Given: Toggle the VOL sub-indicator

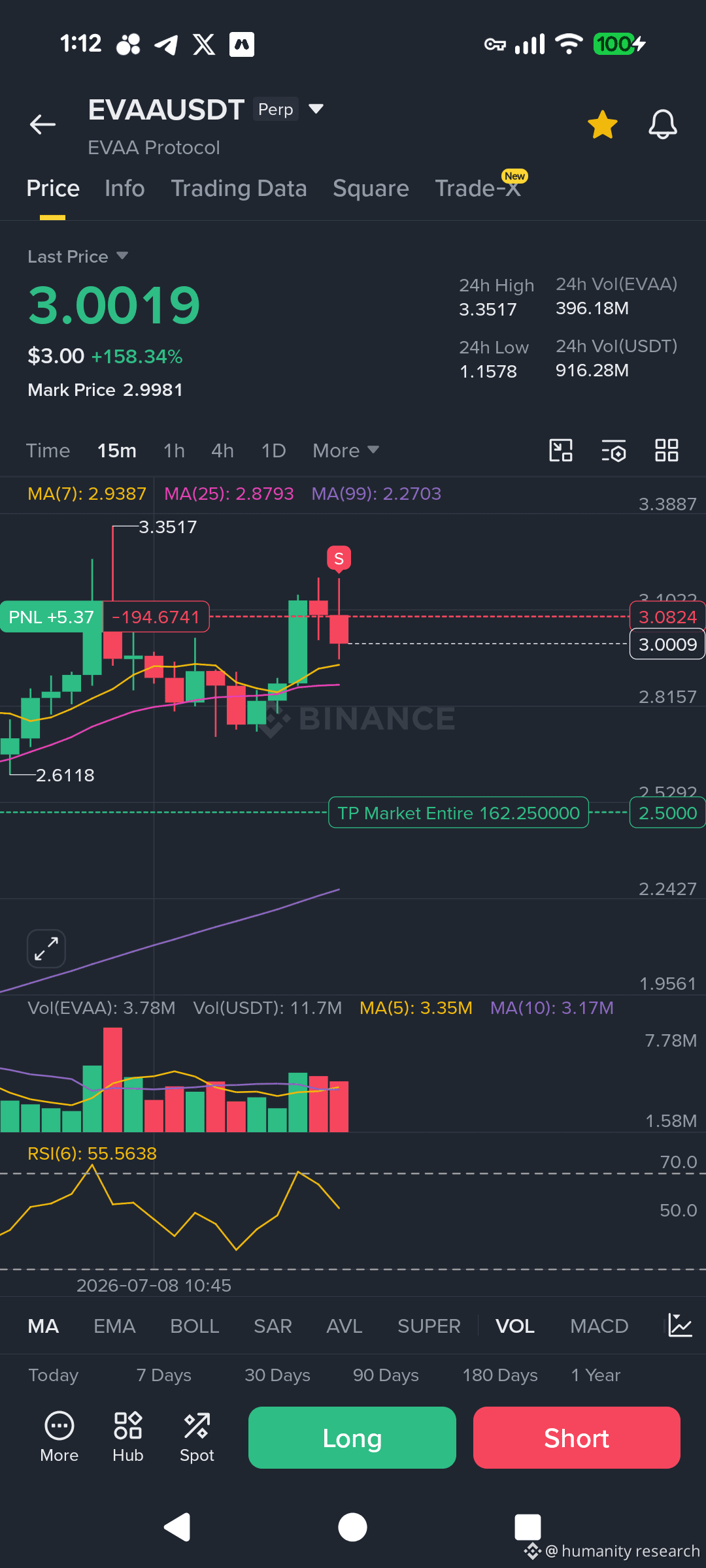Looking at the screenshot, I should pos(515,1326).
